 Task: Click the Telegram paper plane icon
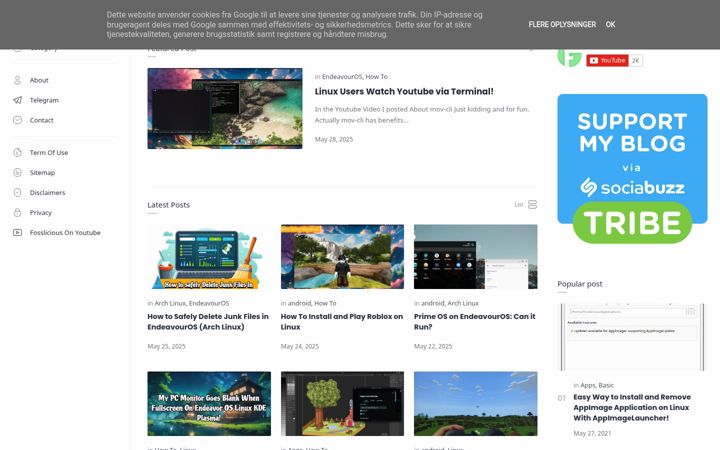click(17, 100)
